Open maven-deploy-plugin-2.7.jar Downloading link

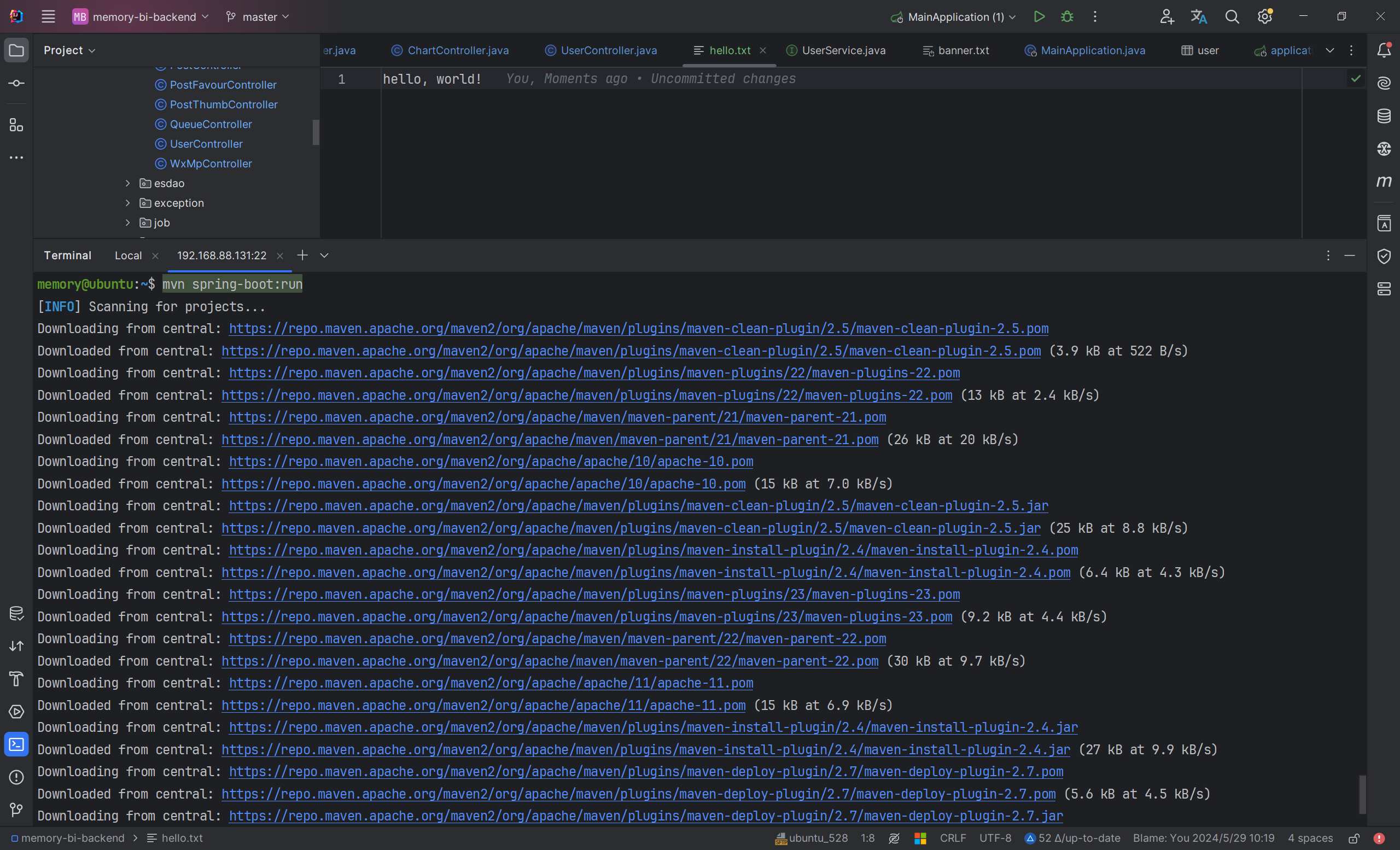[646, 816]
